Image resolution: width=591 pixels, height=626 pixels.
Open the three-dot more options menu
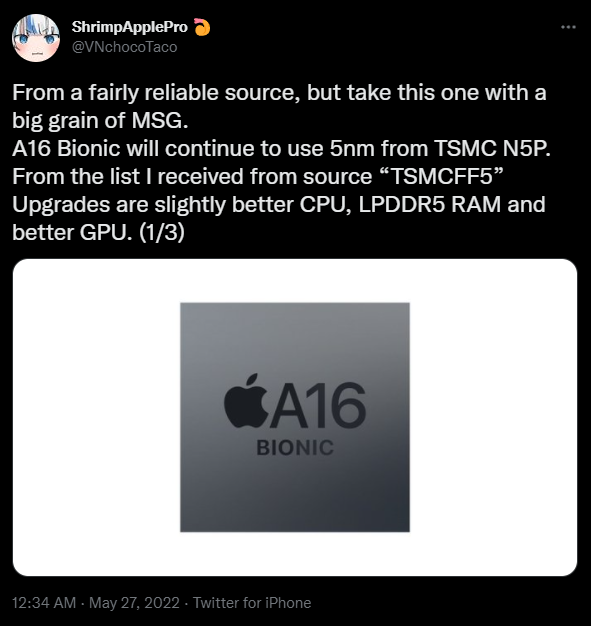click(568, 27)
